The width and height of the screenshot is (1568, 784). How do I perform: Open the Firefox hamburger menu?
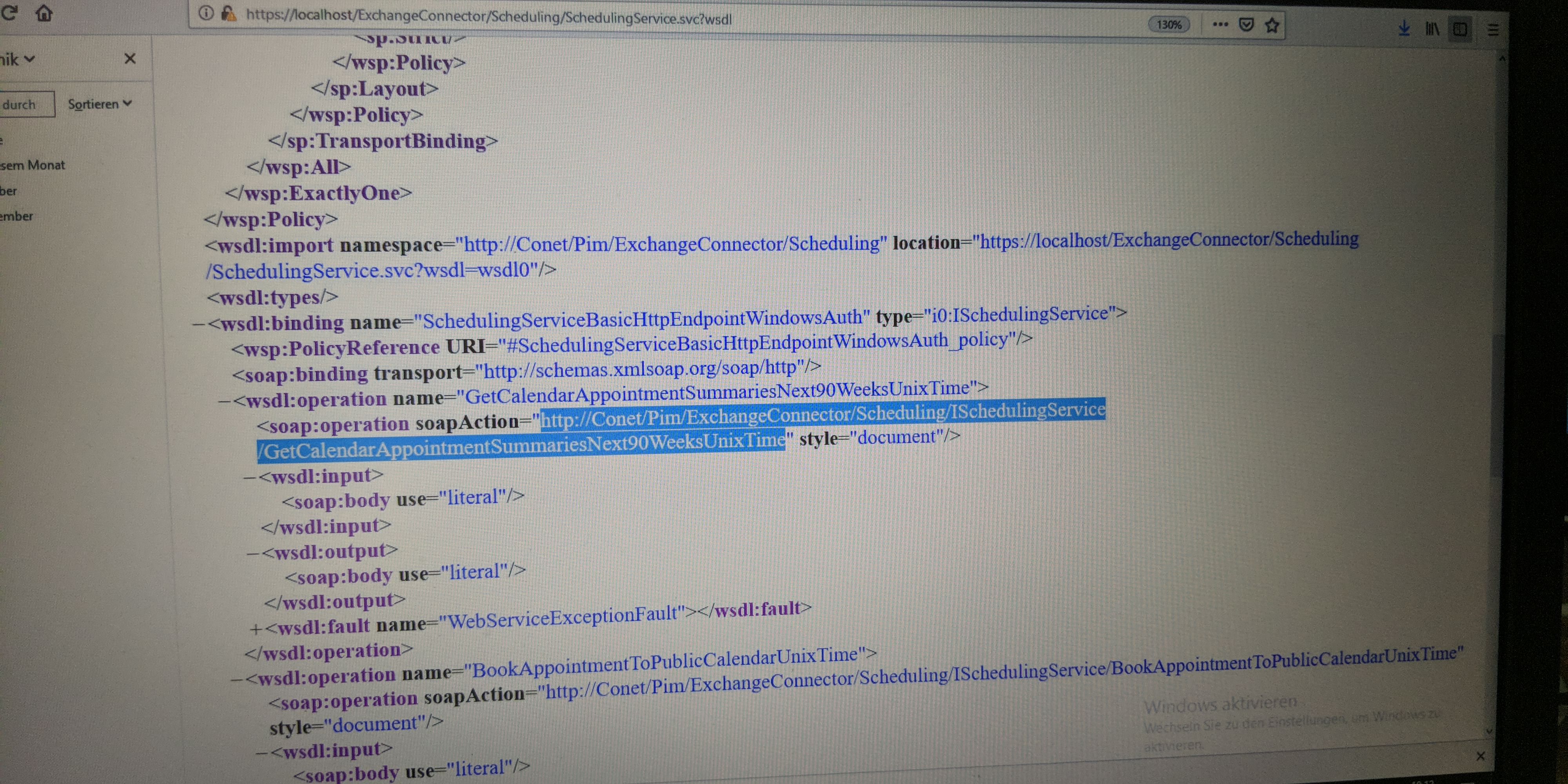pyautogui.click(x=1492, y=30)
